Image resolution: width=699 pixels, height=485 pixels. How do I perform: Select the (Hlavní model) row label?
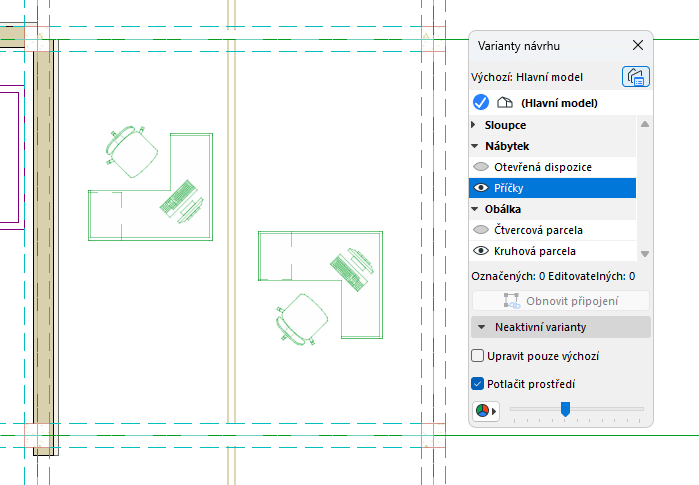(x=559, y=103)
